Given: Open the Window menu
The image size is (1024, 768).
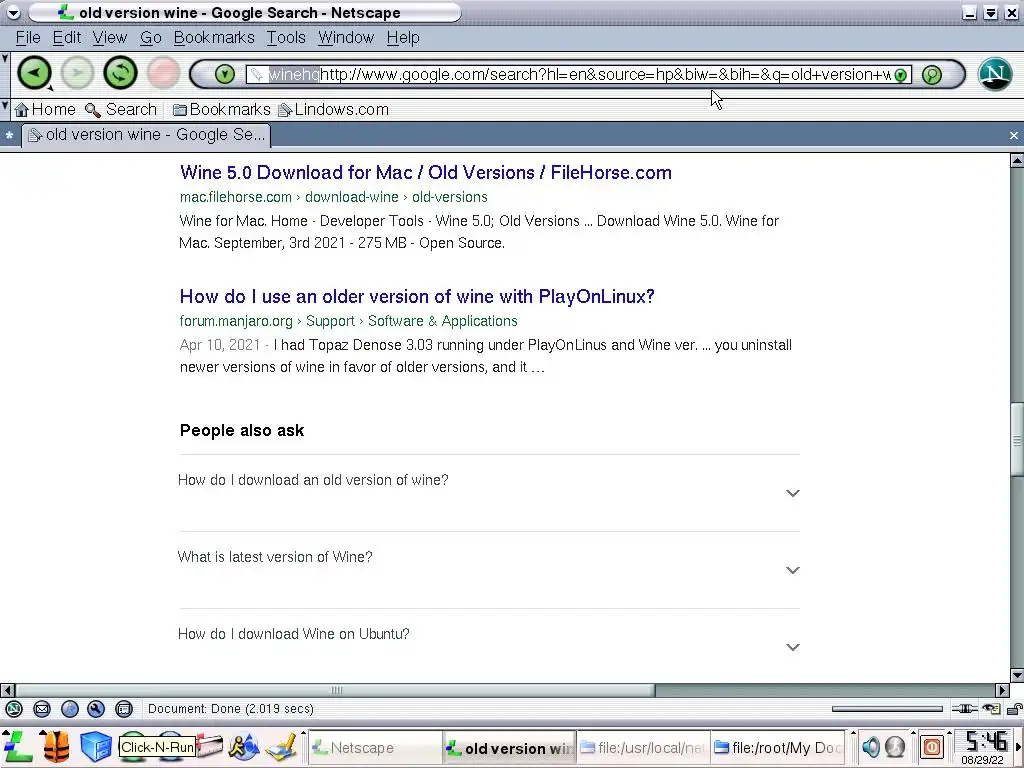Looking at the screenshot, I should pos(346,38).
